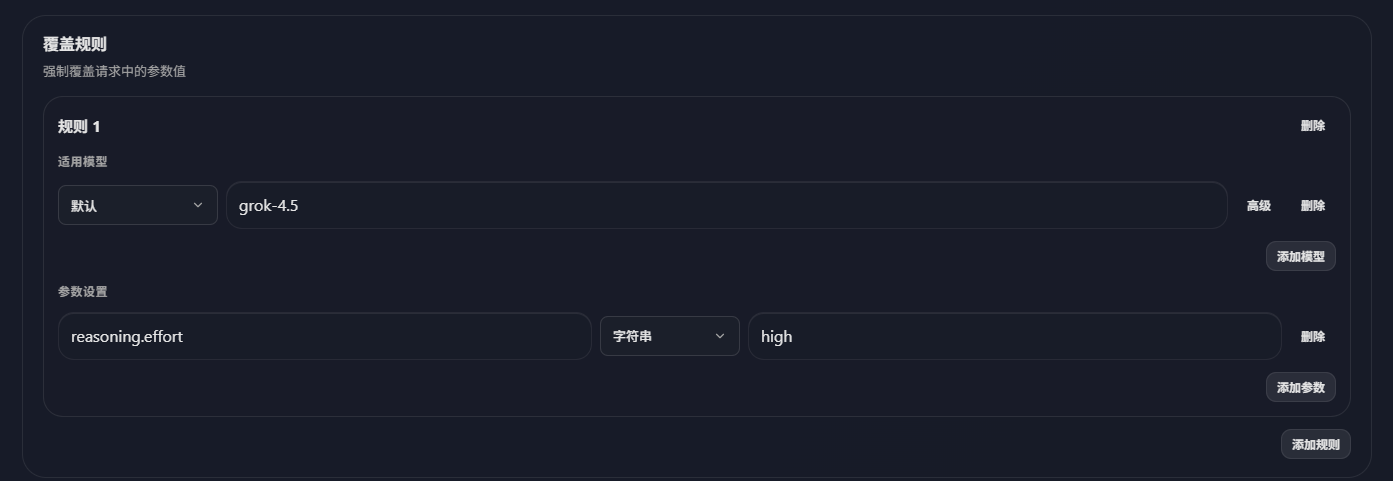Click the chevron icon beside 字符串
1393x481 pixels.
[719, 336]
